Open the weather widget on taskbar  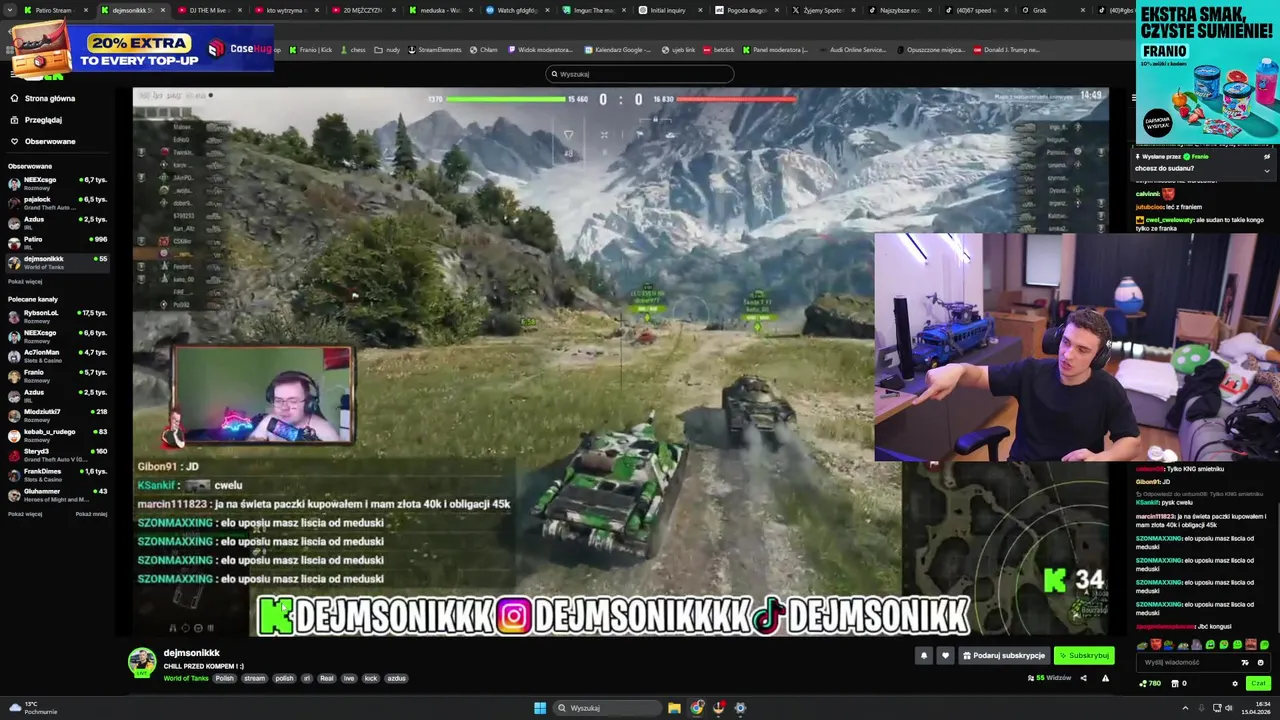pos(33,708)
